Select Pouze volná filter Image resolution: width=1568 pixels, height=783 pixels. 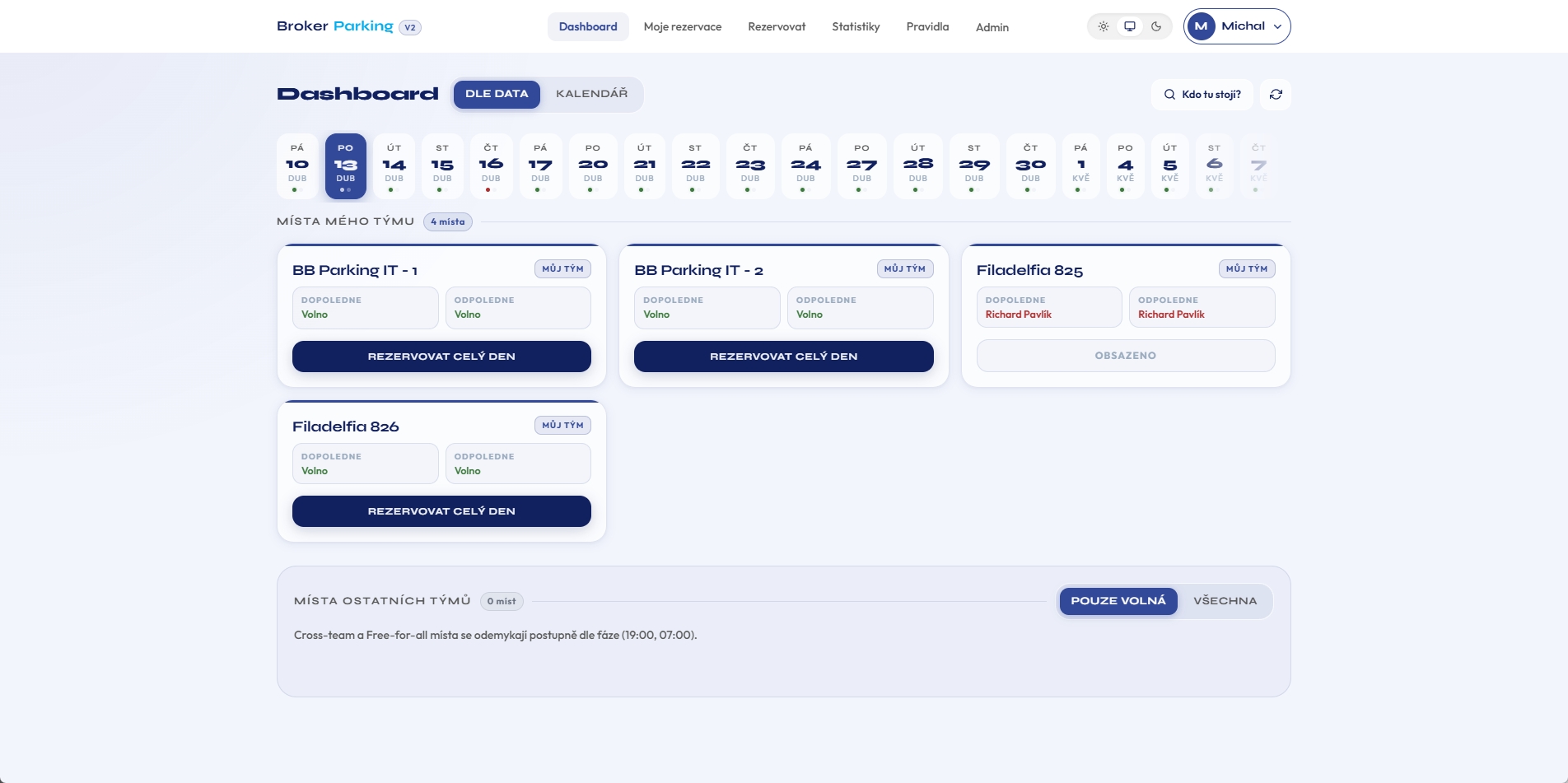pyautogui.click(x=1118, y=601)
